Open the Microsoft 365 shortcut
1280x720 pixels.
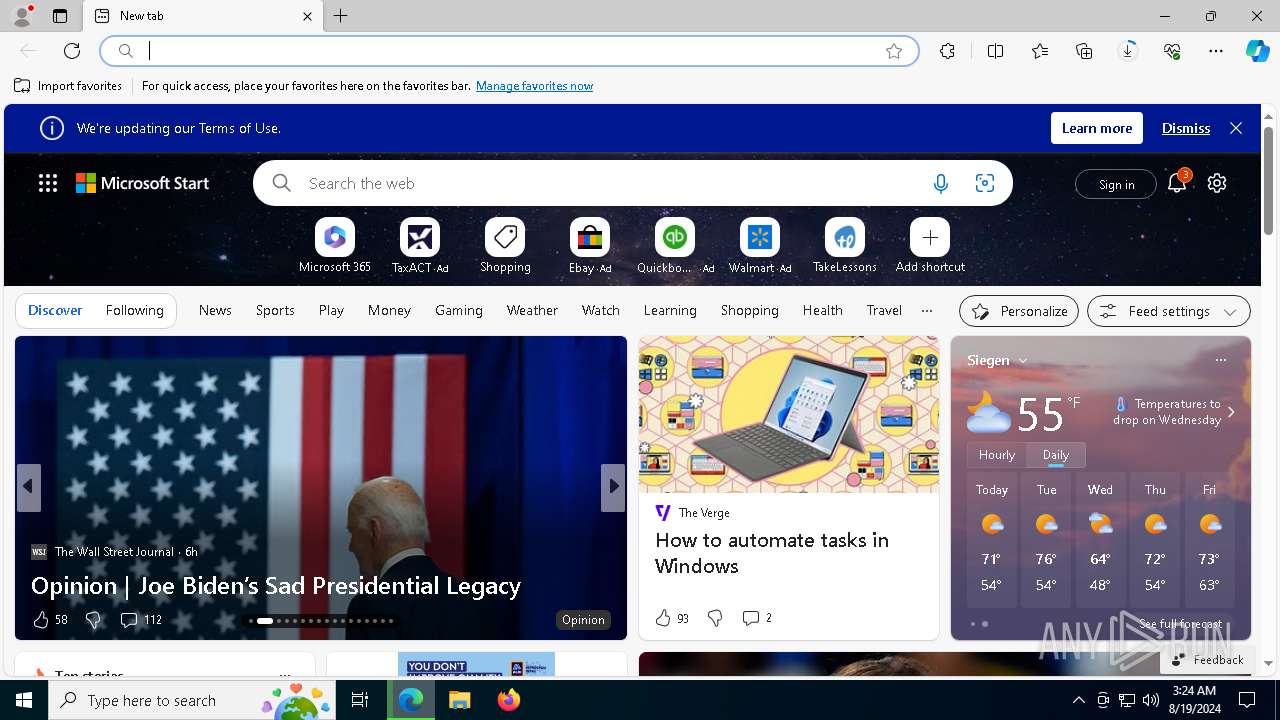tap(335, 246)
